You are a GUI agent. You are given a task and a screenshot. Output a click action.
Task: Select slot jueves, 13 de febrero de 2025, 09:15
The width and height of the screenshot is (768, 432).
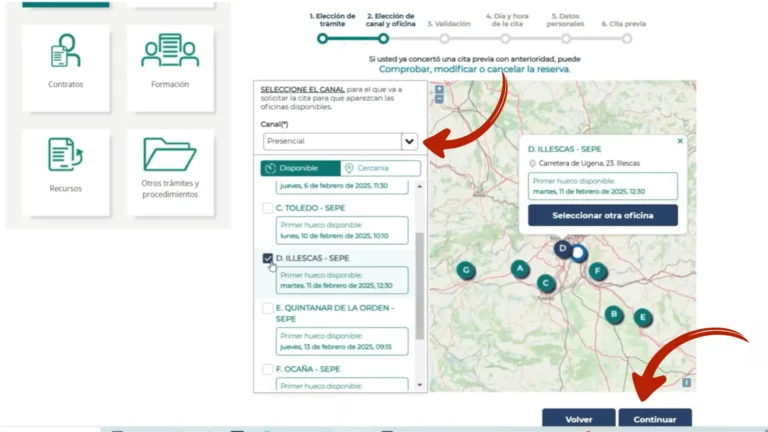pos(342,341)
